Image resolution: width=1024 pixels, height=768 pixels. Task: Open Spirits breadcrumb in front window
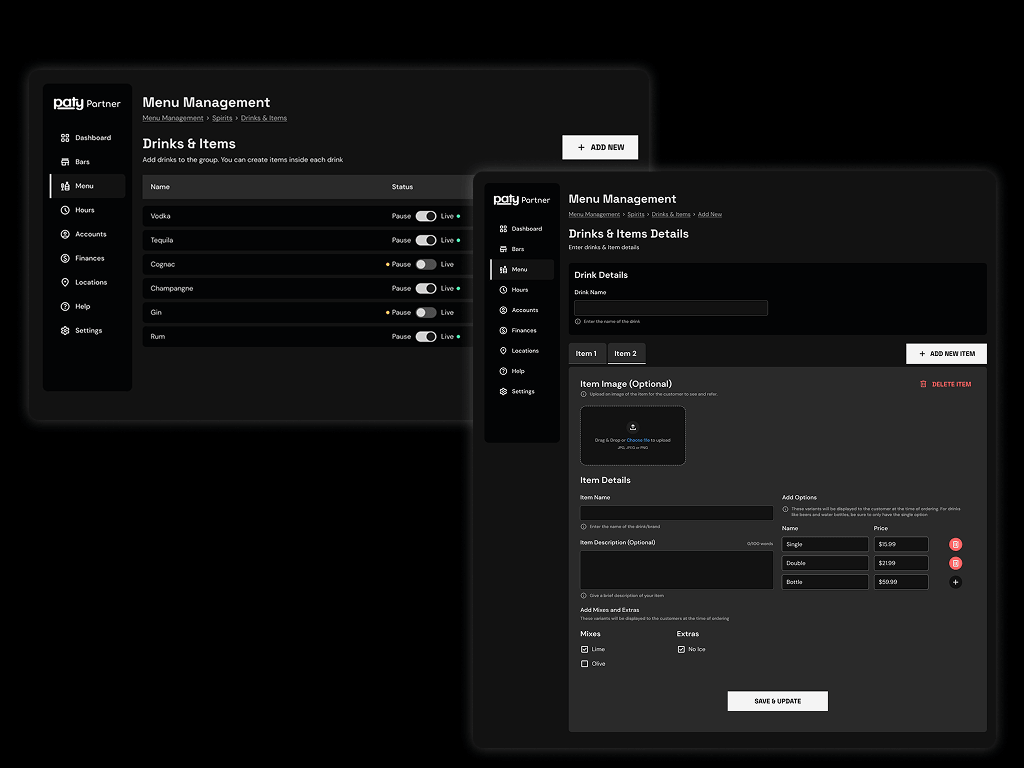(636, 214)
